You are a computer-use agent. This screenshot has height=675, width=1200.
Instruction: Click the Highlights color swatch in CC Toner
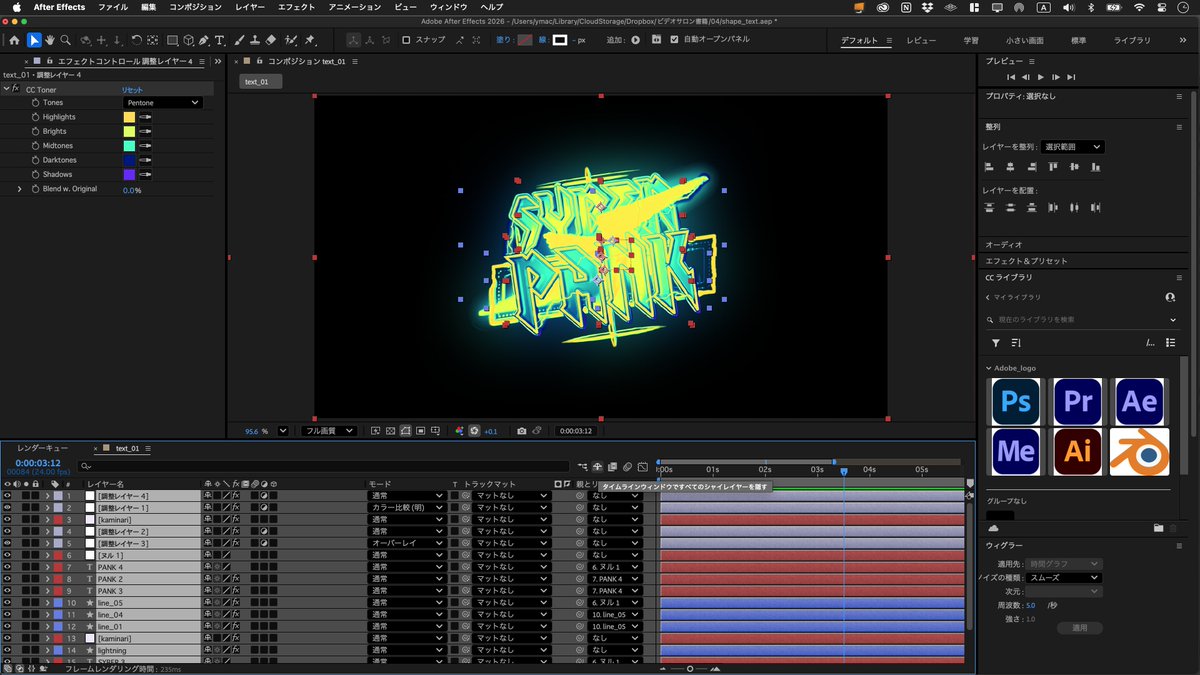pyautogui.click(x=127, y=116)
